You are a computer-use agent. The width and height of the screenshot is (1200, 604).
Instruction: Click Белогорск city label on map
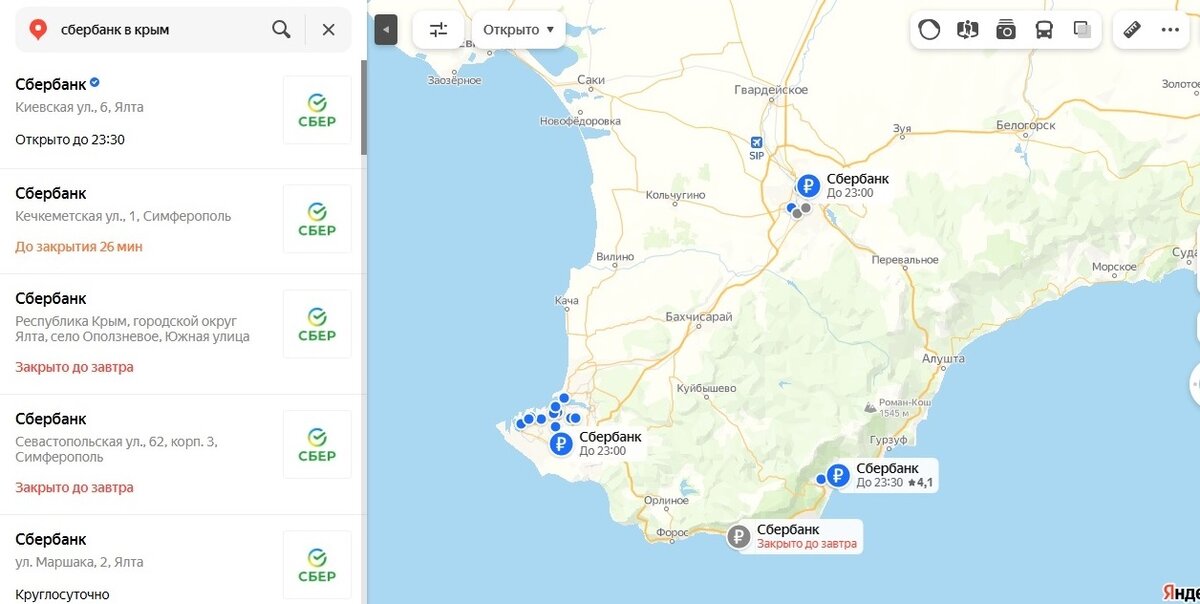[1027, 125]
